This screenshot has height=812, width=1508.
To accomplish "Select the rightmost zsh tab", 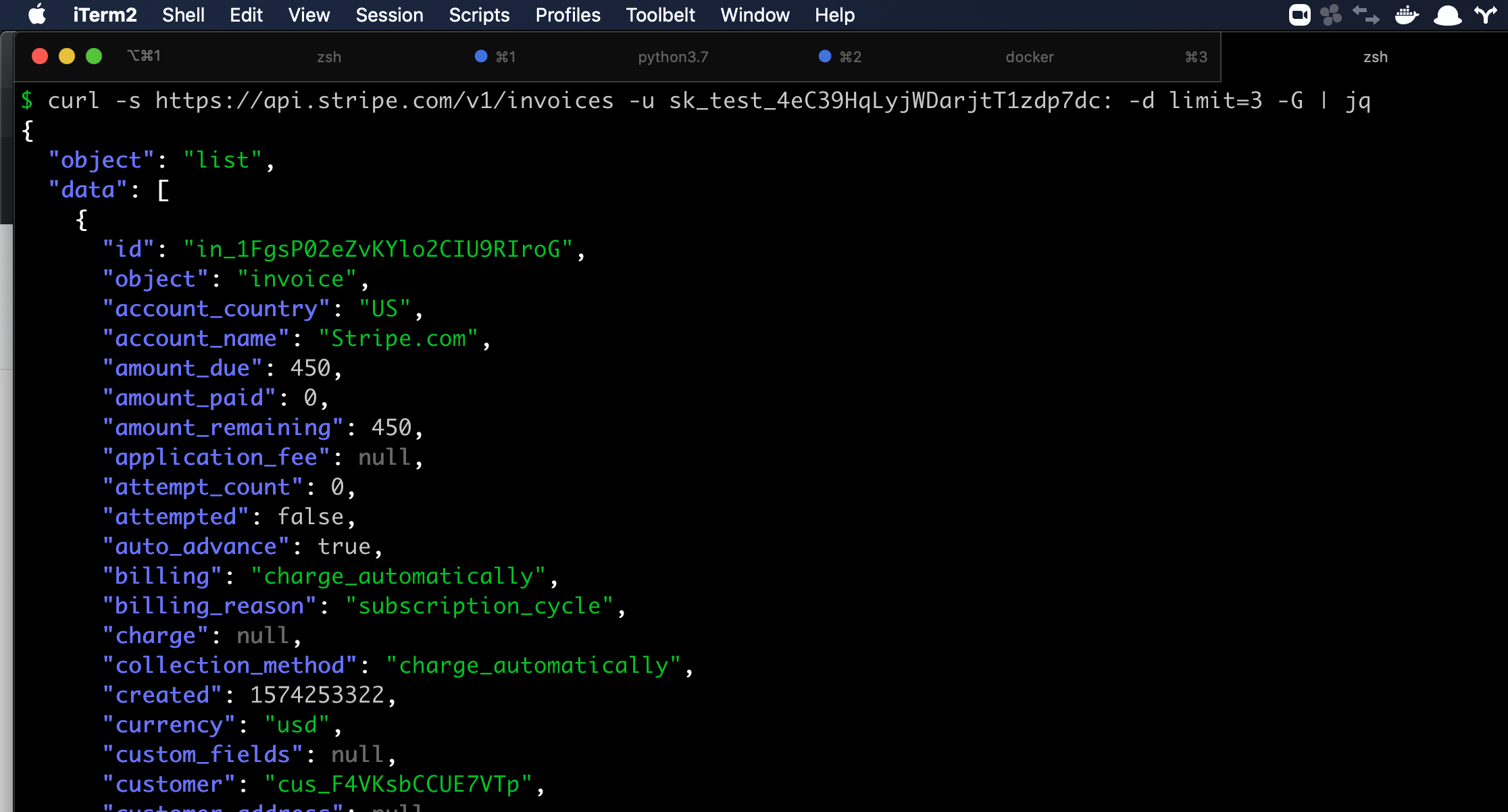I will pyautogui.click(x=1375, y=57).
